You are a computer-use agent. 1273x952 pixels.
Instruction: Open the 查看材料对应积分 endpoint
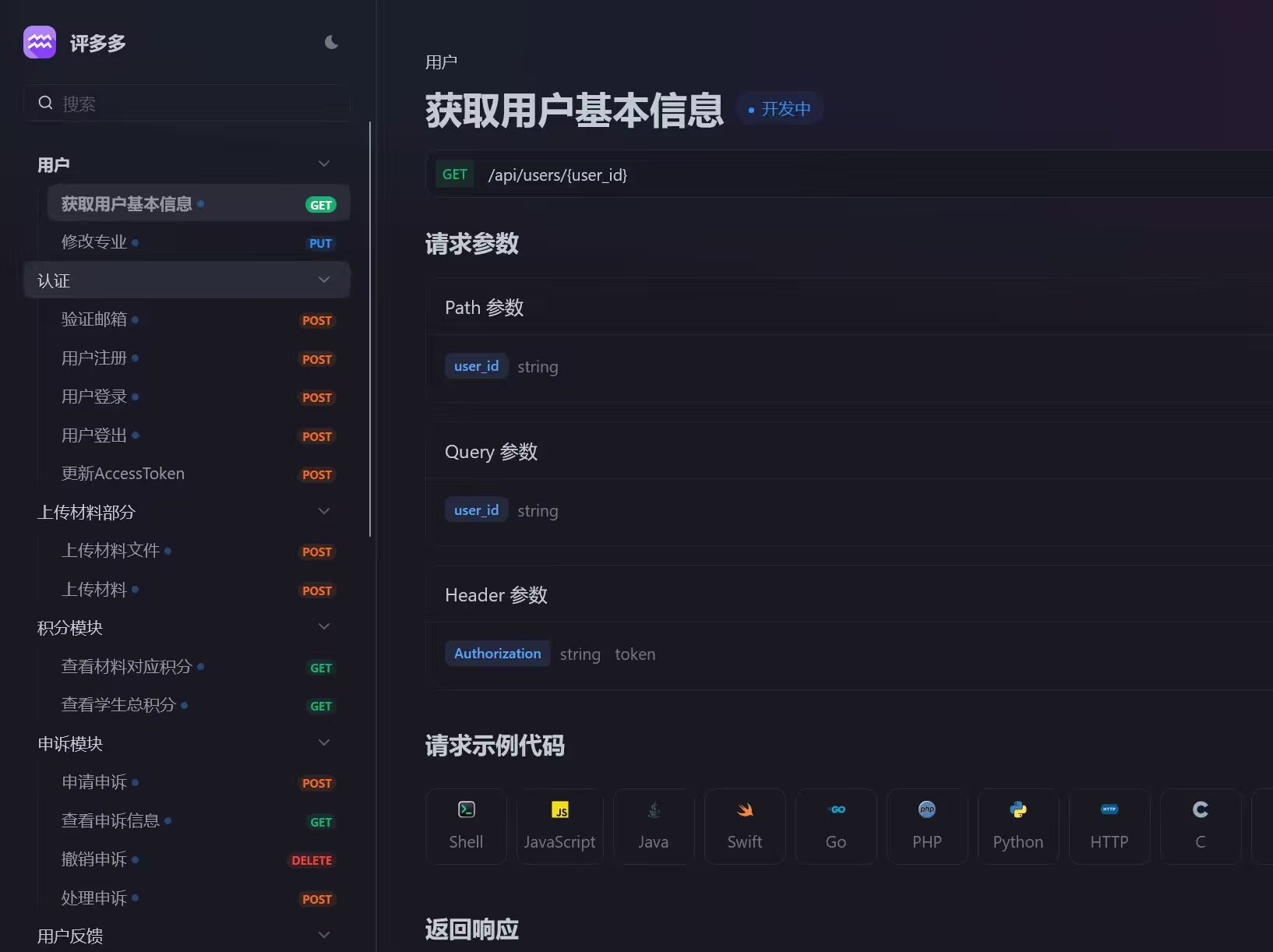click(199, 667)
